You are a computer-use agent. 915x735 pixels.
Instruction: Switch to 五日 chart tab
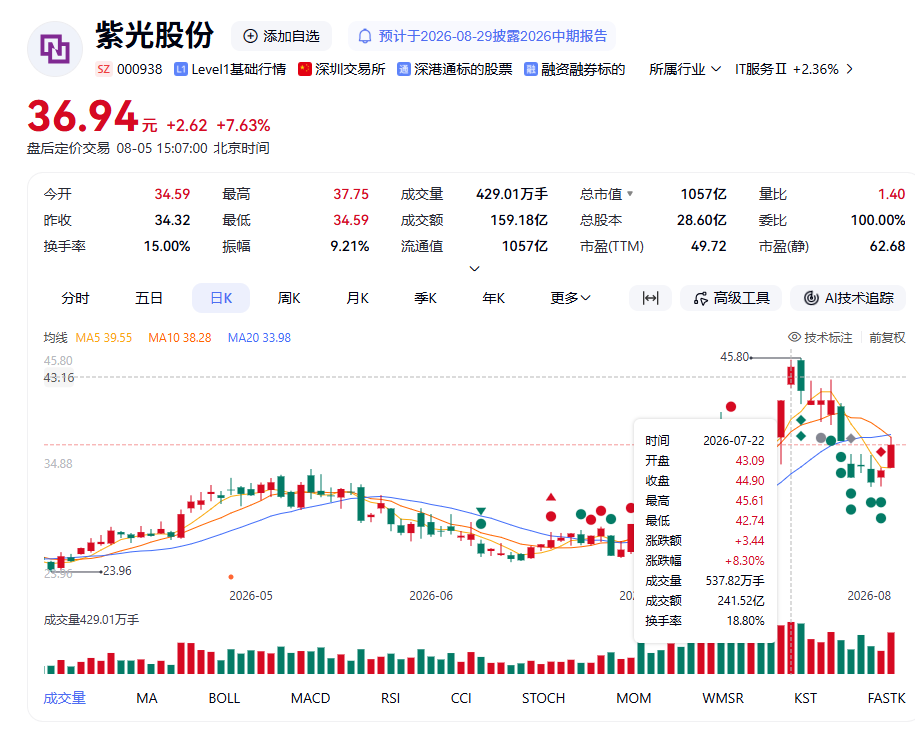148,298
